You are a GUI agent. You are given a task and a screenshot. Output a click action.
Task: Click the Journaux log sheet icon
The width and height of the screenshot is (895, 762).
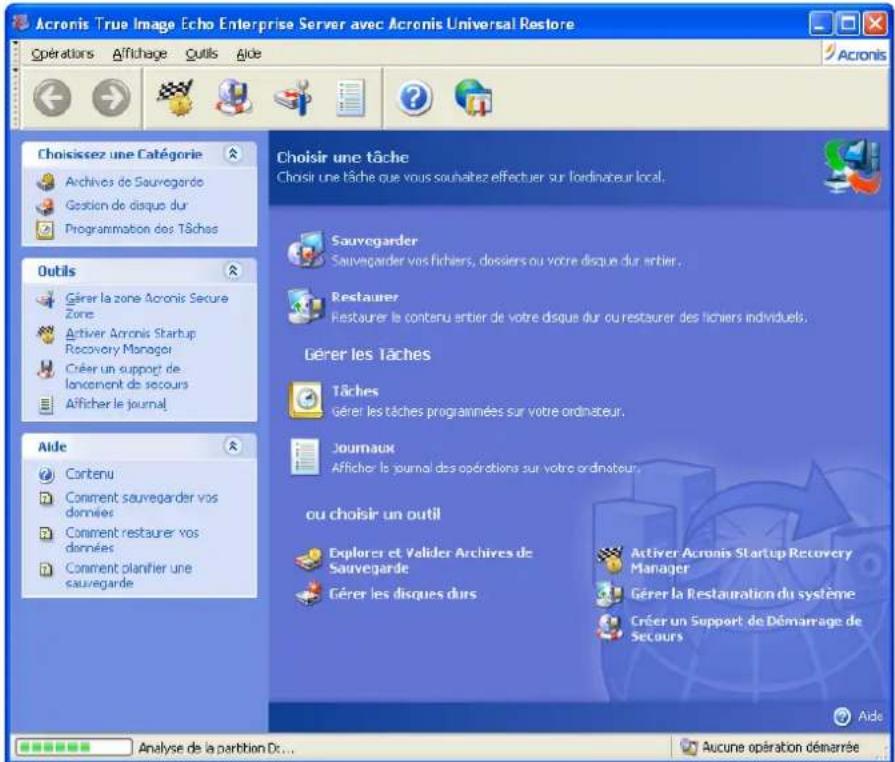click(305, 457)
